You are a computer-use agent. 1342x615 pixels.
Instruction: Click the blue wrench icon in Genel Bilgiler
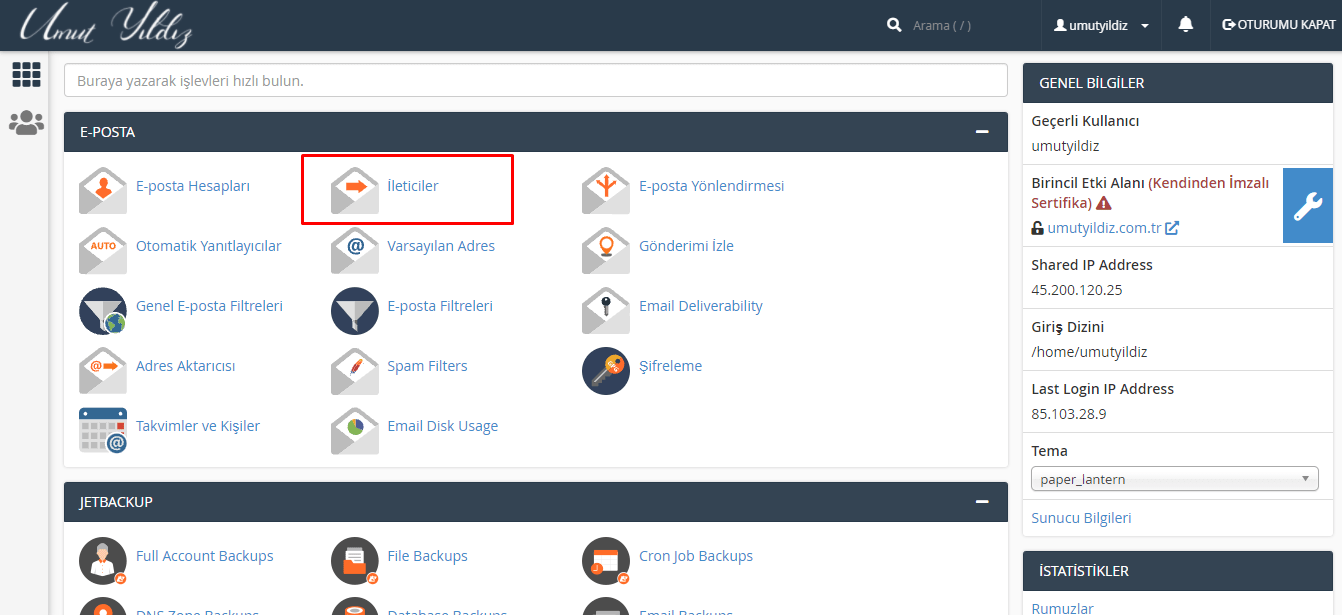coord(1308,205)
